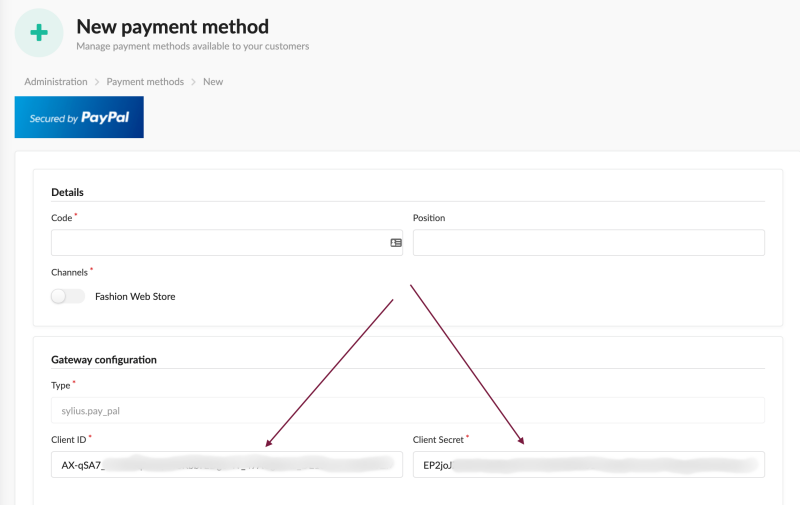Viewport: 800px width, 505px height.
Task: Go to Payment methods breadcrumb link
Action: [x=145, y=82]
